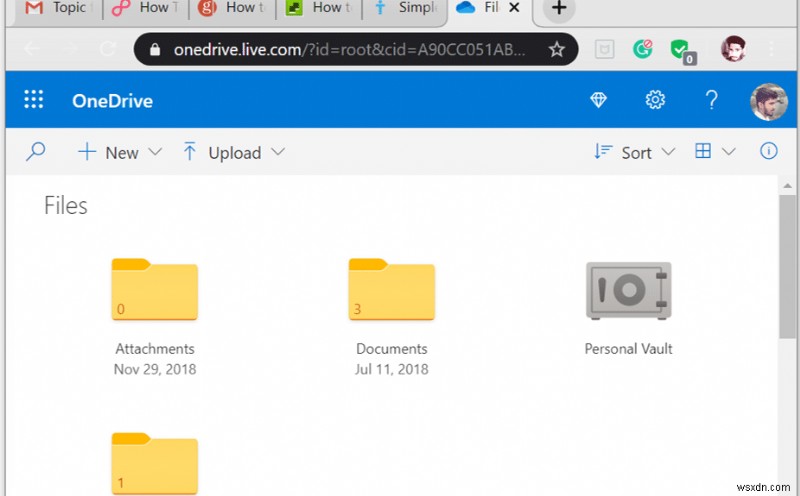Switch to the green-icon How tab
The width and height of the screenshot is (800, 496).
click(x=319, y=9)
